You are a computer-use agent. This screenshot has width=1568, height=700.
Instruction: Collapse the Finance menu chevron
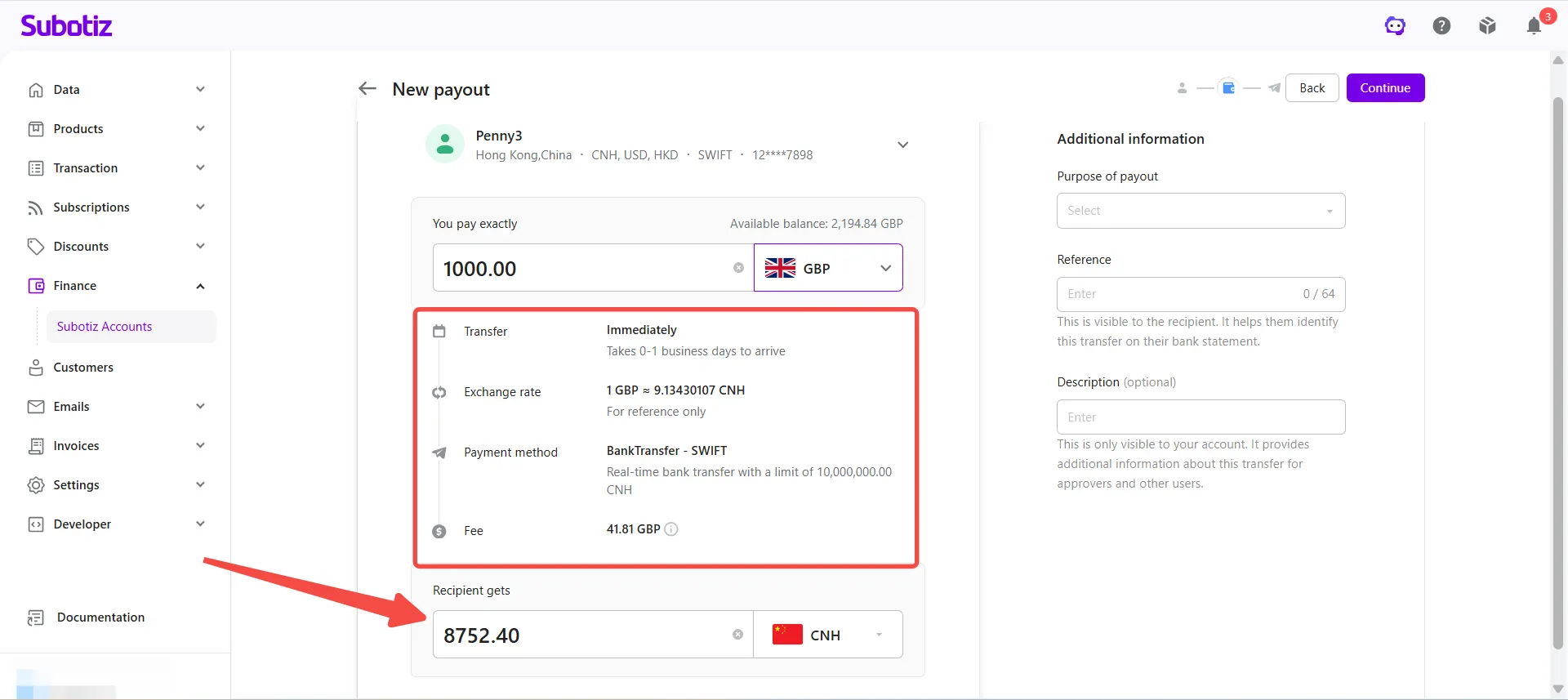pyautogui.click(x=200, y=286)
